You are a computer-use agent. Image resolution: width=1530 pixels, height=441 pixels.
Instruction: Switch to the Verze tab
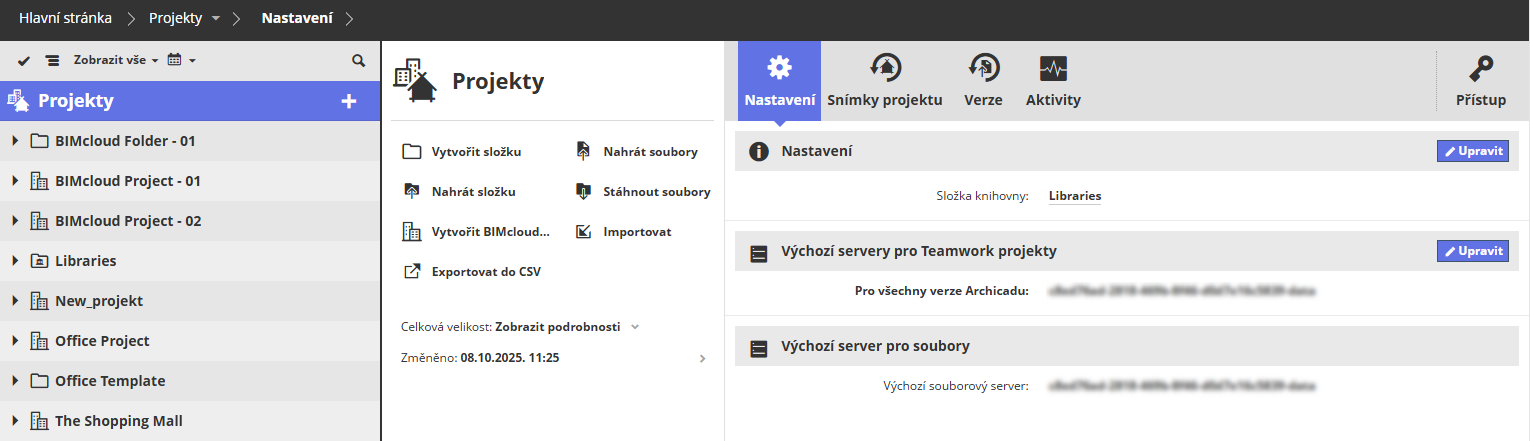click(x=983, y=81)
